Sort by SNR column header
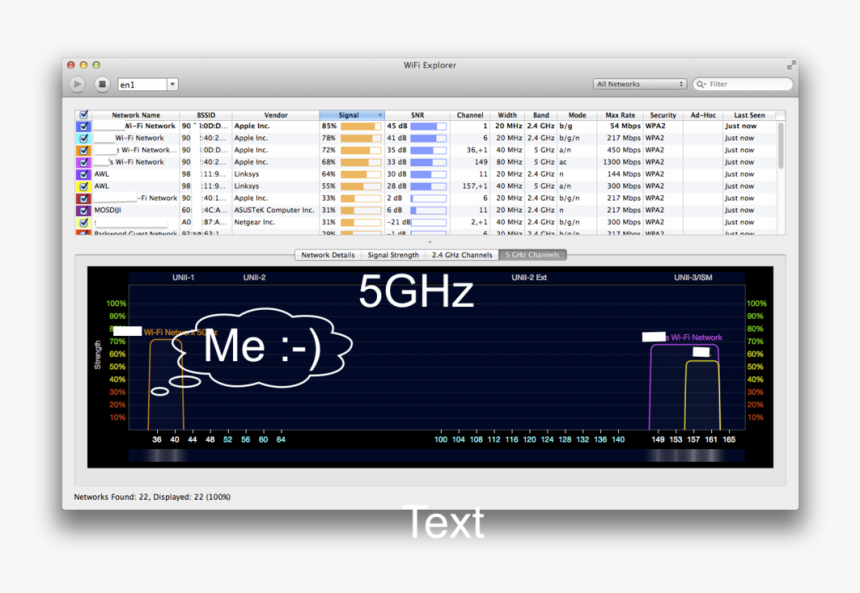This screenshot has width=860, height=593. coord(417,115)
